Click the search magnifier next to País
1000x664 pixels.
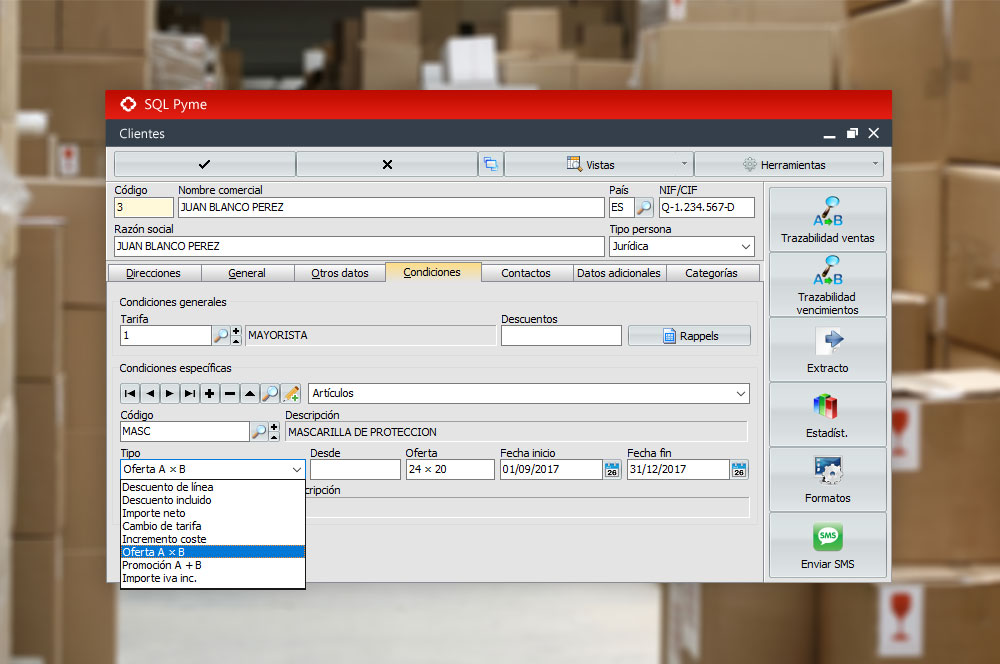pos(645,208)
